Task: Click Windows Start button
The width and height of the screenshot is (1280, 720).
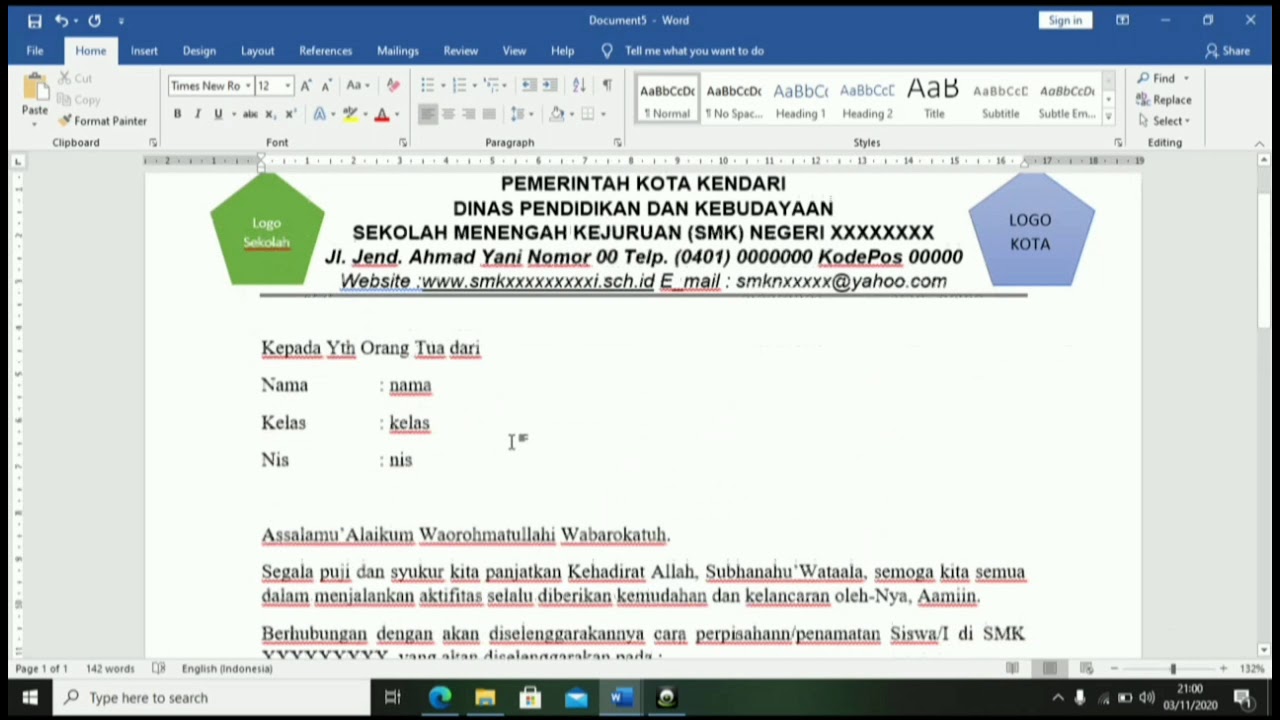Action: pos(29,698)
